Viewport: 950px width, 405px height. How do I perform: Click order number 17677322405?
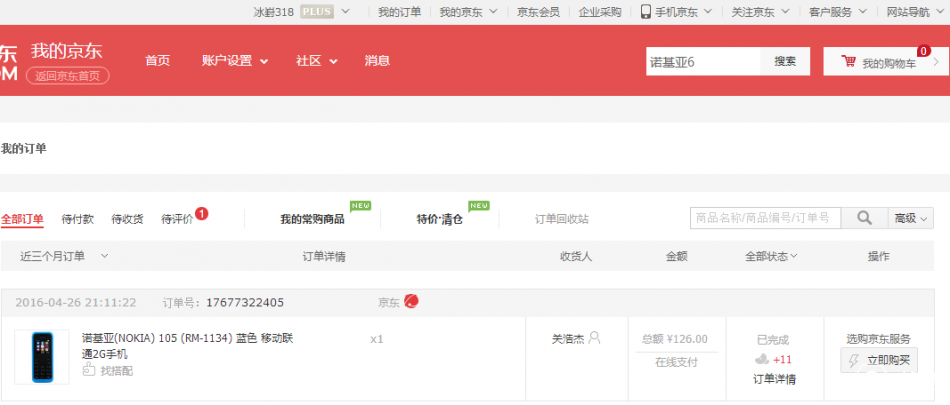point(245,302)
